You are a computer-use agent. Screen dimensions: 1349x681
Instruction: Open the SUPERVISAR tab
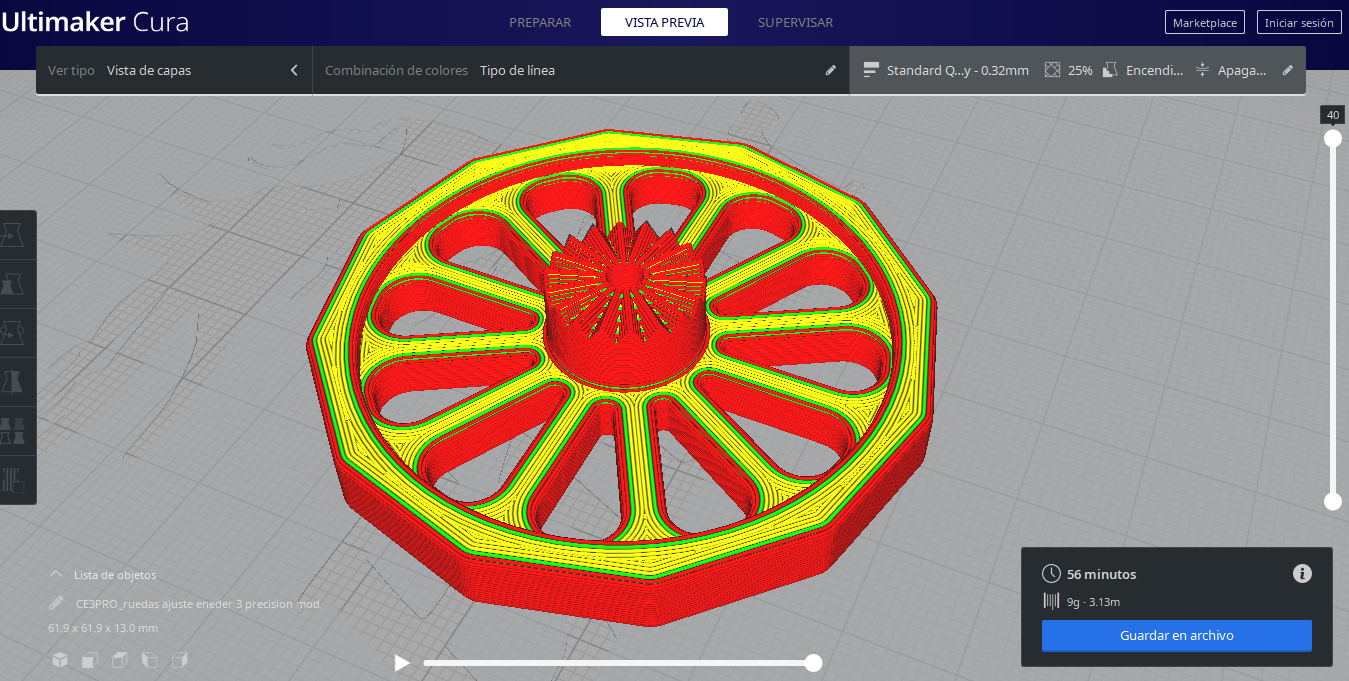point(795,22)
